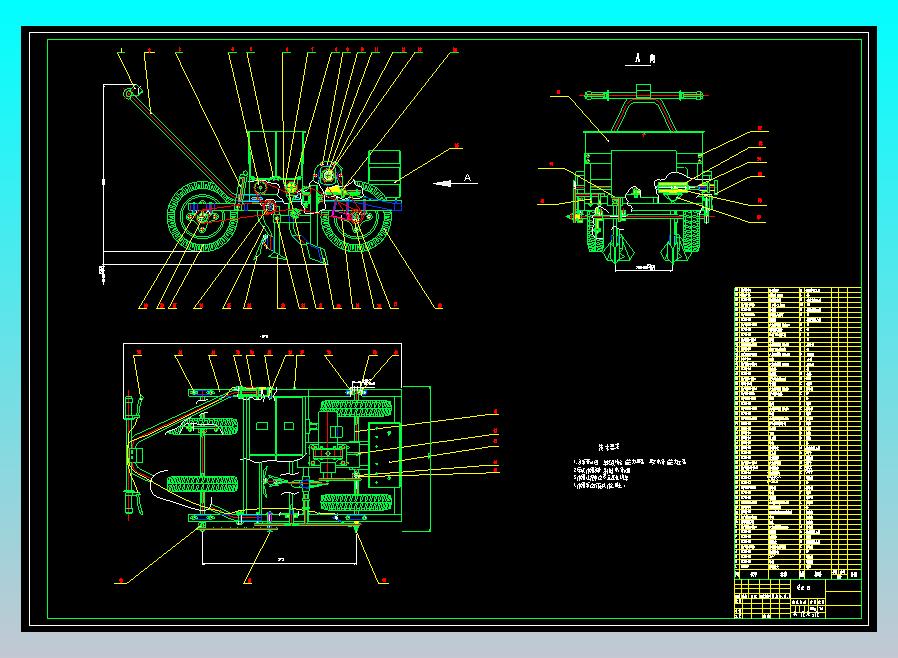The image size is (898, 658).
Task: Click the title block below the parts list
Action: coord(798,599)
